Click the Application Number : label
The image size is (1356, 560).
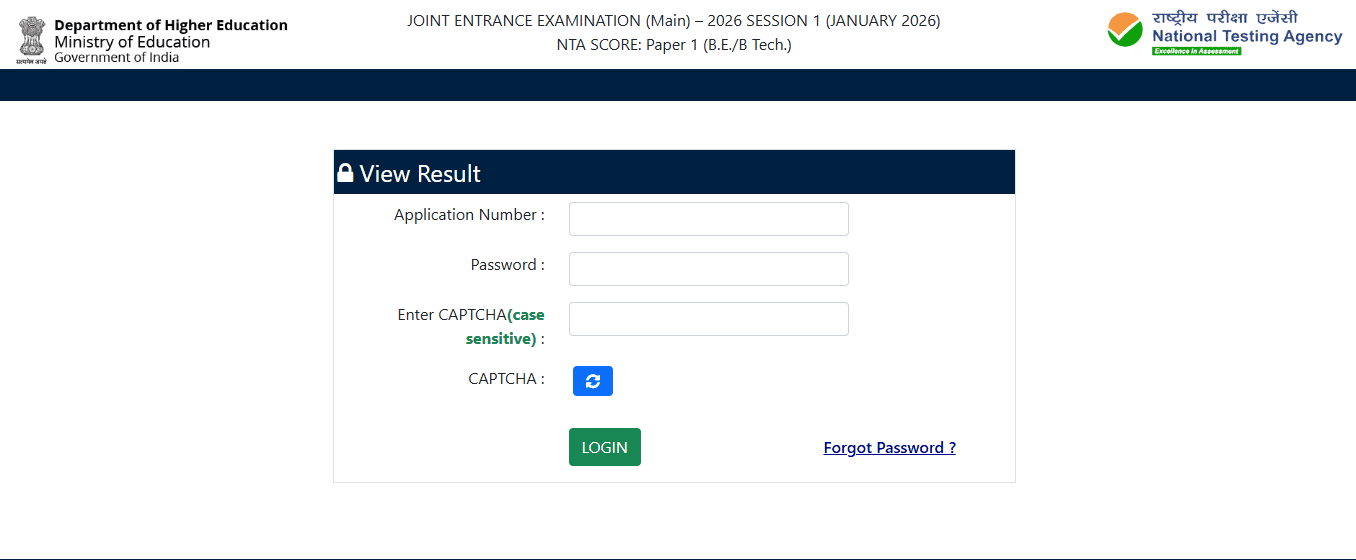coord(469,215)
